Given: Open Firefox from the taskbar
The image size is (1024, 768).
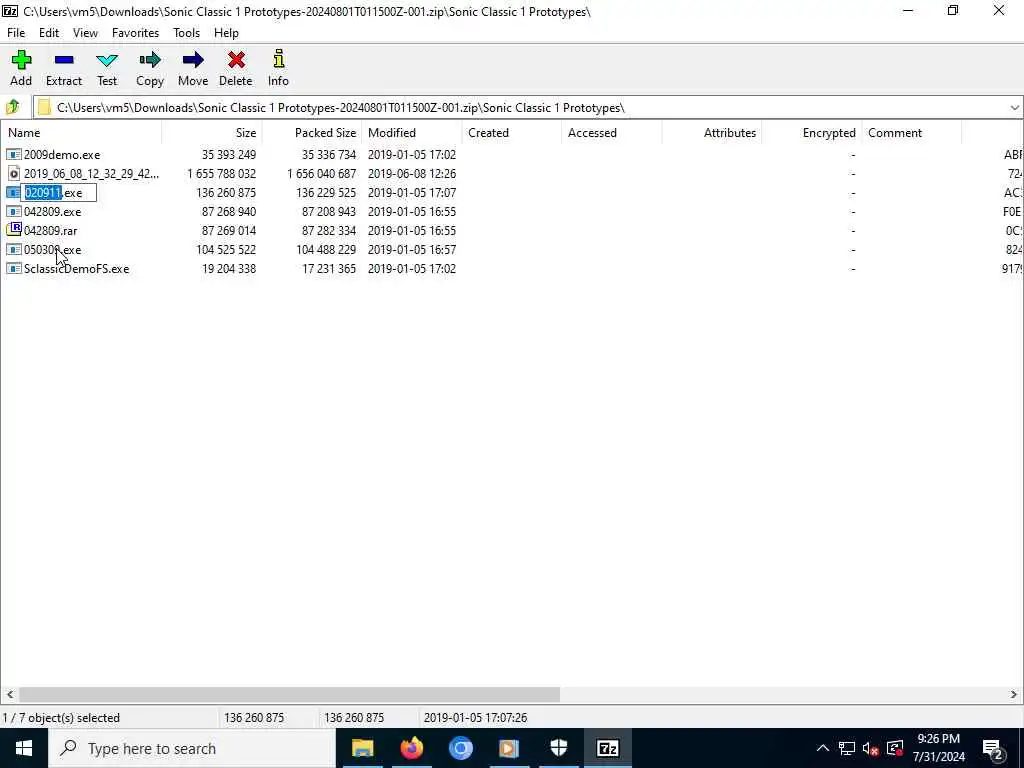Looking at the screenshot, I should point(411,748).
